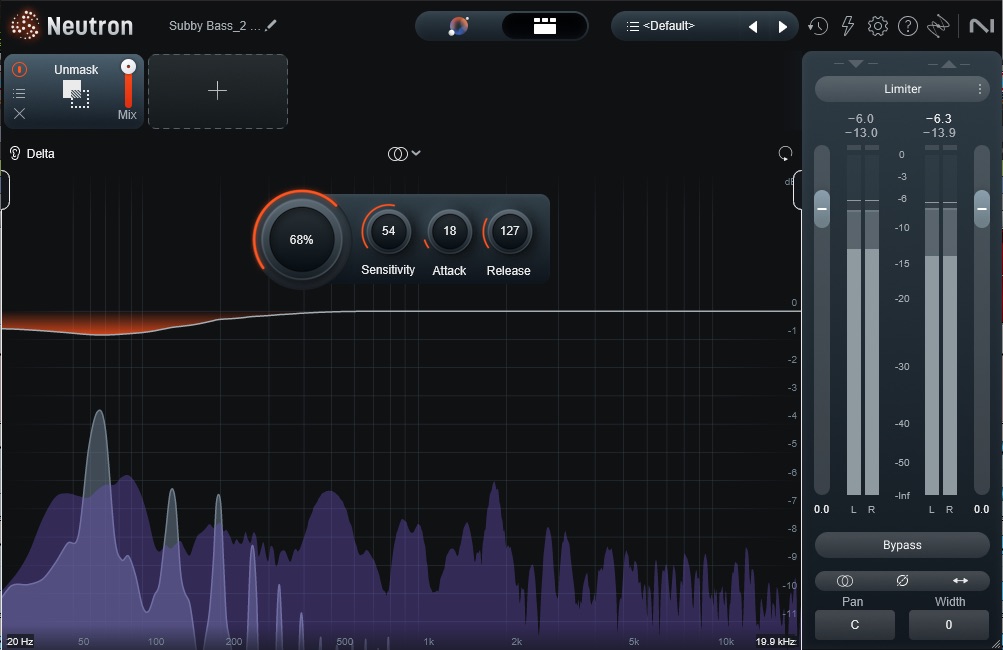
Task: Go to the next preset arrow
Action: (782, 27)
